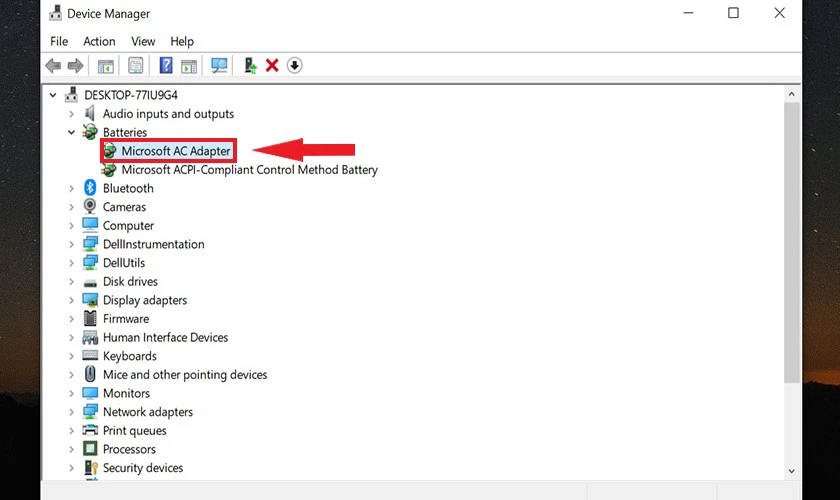This screenshot has height=500, width=840.
Task: Click the Keyboards icon
Action: tap(90, 355)
